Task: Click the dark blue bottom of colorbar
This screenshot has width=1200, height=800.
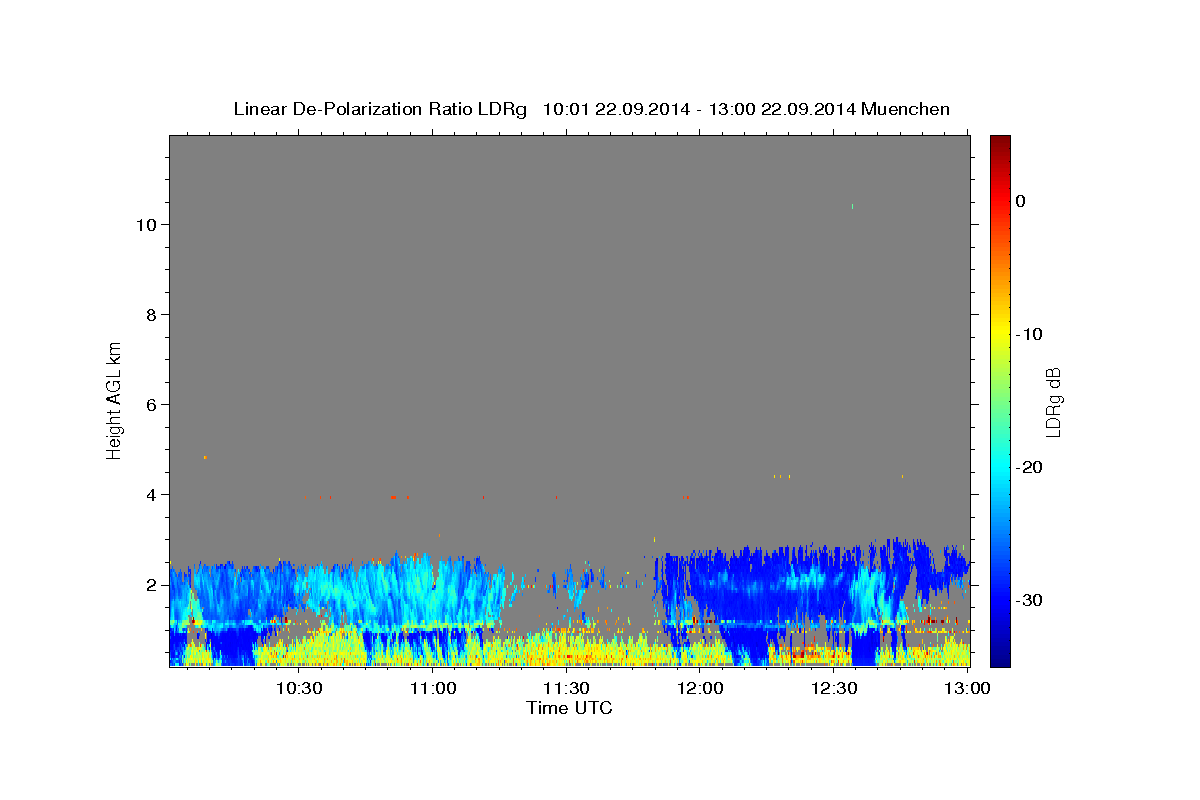Action: 1000,658
